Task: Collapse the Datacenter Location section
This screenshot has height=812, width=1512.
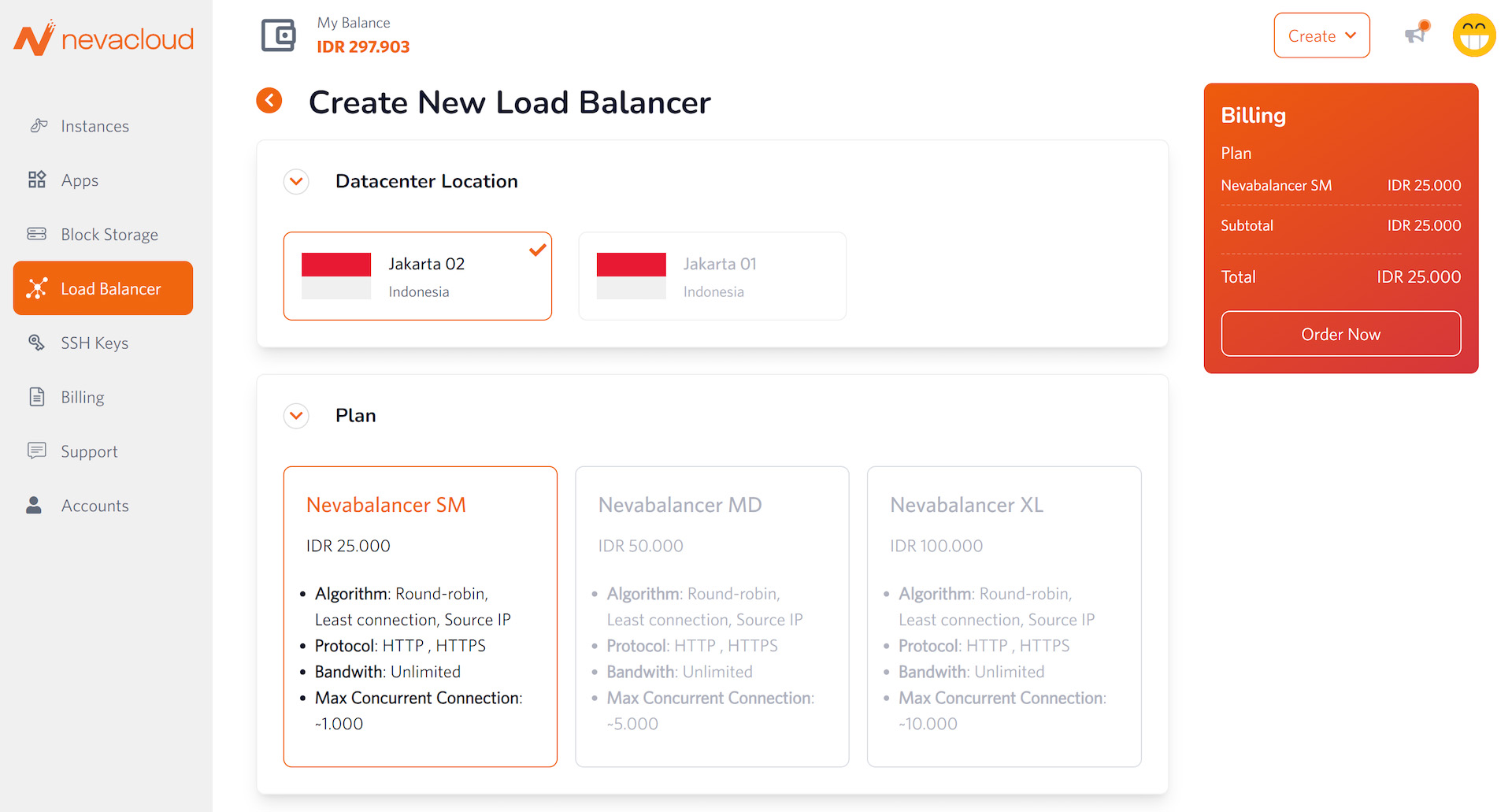Action: (296, 181)
